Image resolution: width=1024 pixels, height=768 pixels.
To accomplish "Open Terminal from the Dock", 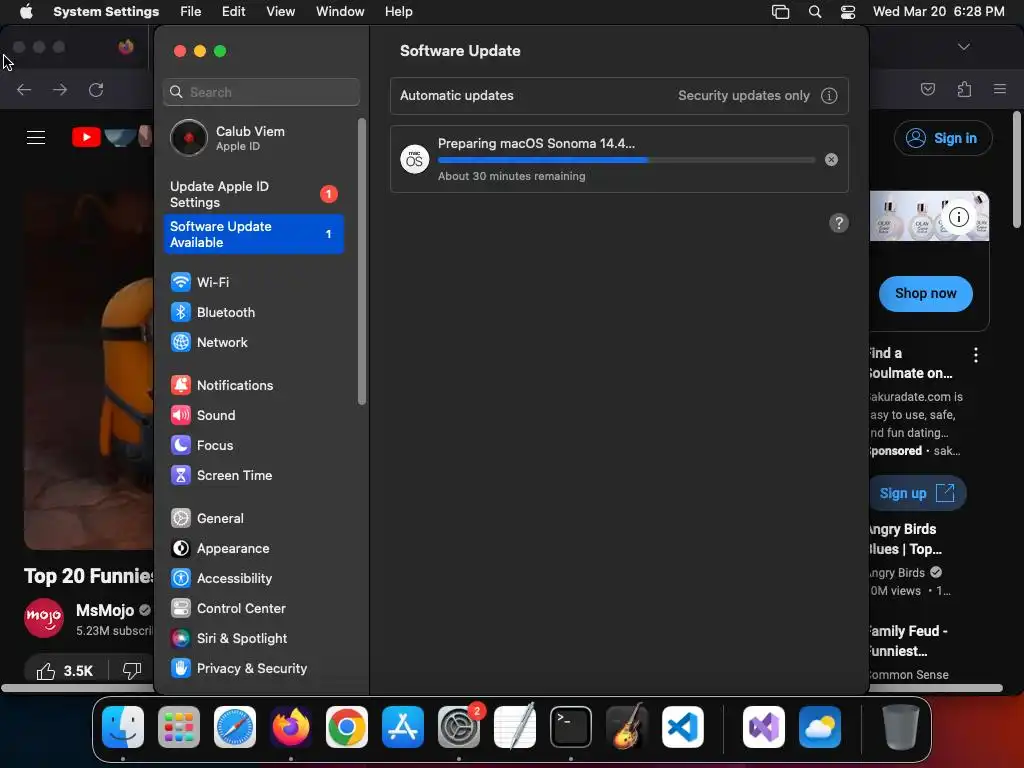I will tap(571, 727).
